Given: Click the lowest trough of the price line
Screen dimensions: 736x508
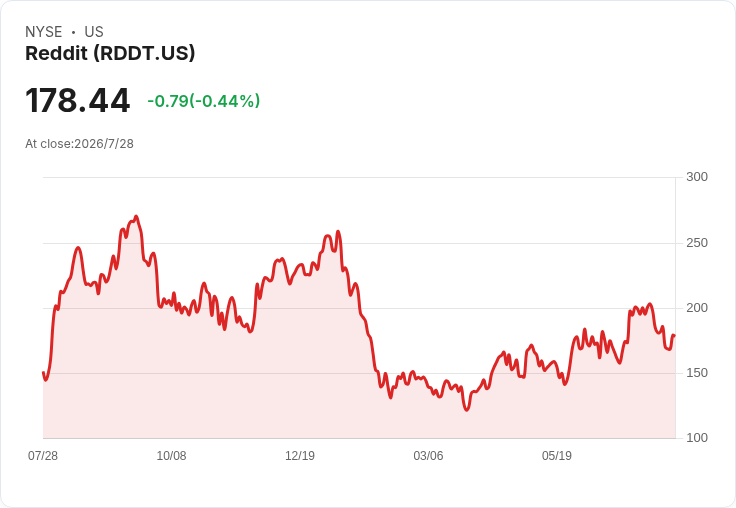Looking at the screenshot, I should click(467, 410).
